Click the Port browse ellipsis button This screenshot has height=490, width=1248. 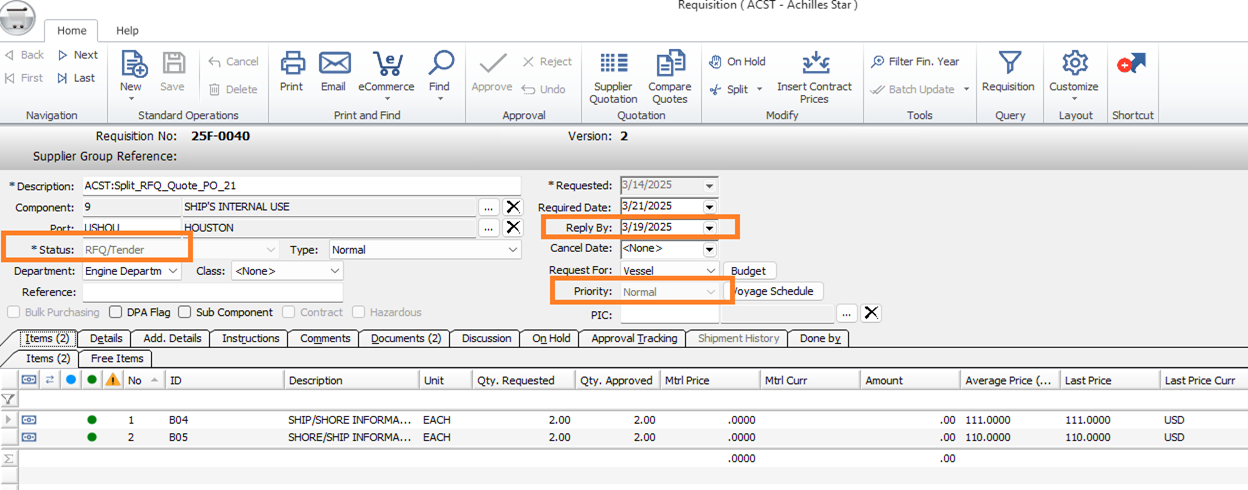(x=489, y=228)
